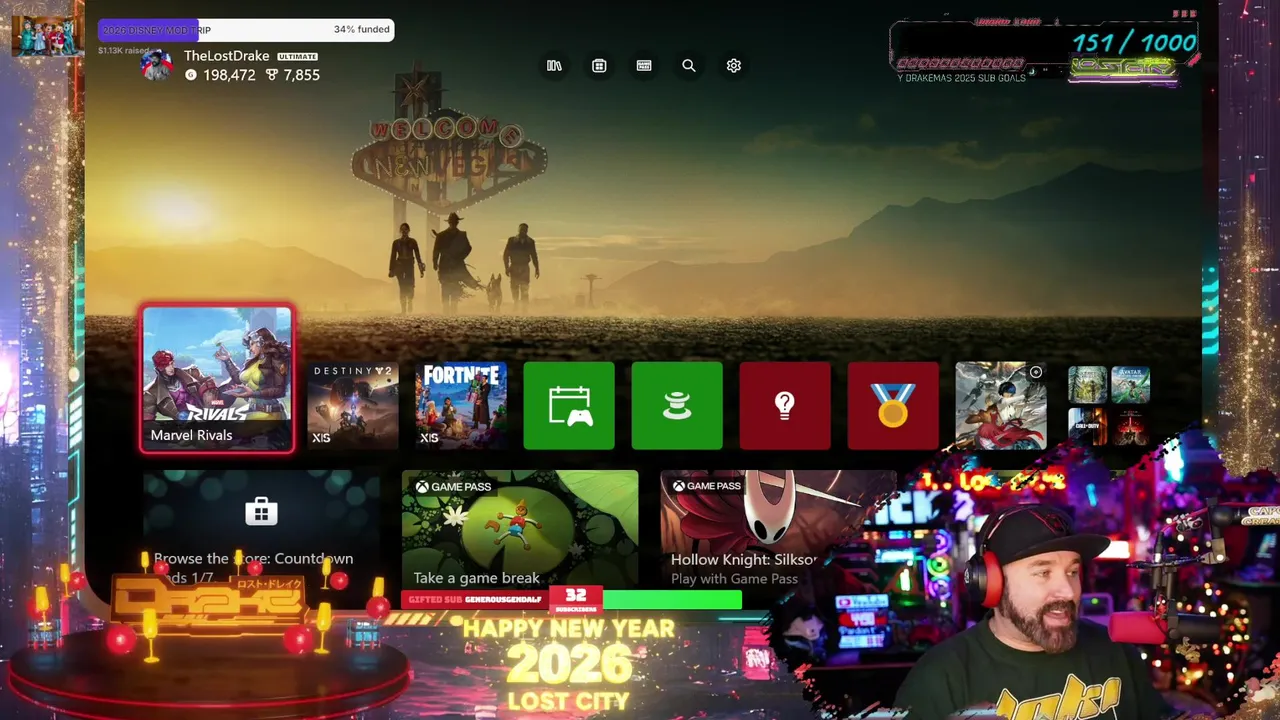This screenshot has height=720, width=1280.
Task: Launch the Destiny 2 game tile
Action: pyautogui.click(x=353, y=406)
